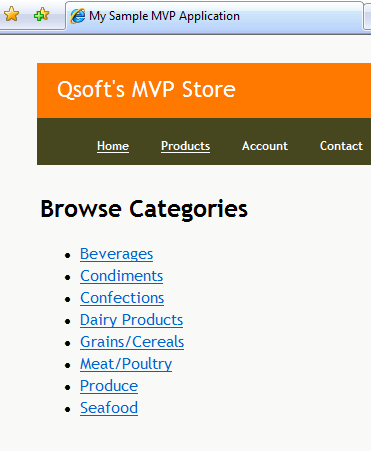The width and height of the screenshot is (371, 451).
Task: Browse the Seafood category
Action: click(109, 408)
